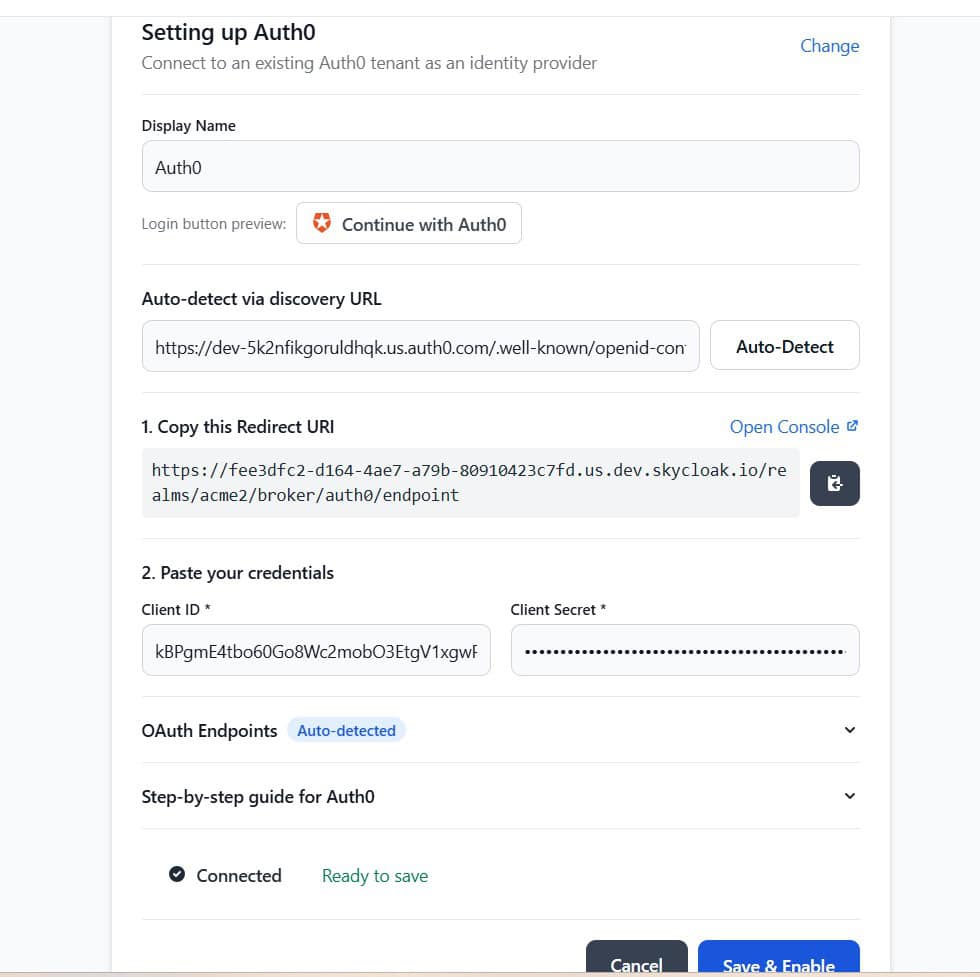Click the OAuth Endpoints section title
The height and width of the screenshot is (977, 980).
coord(210,731)
